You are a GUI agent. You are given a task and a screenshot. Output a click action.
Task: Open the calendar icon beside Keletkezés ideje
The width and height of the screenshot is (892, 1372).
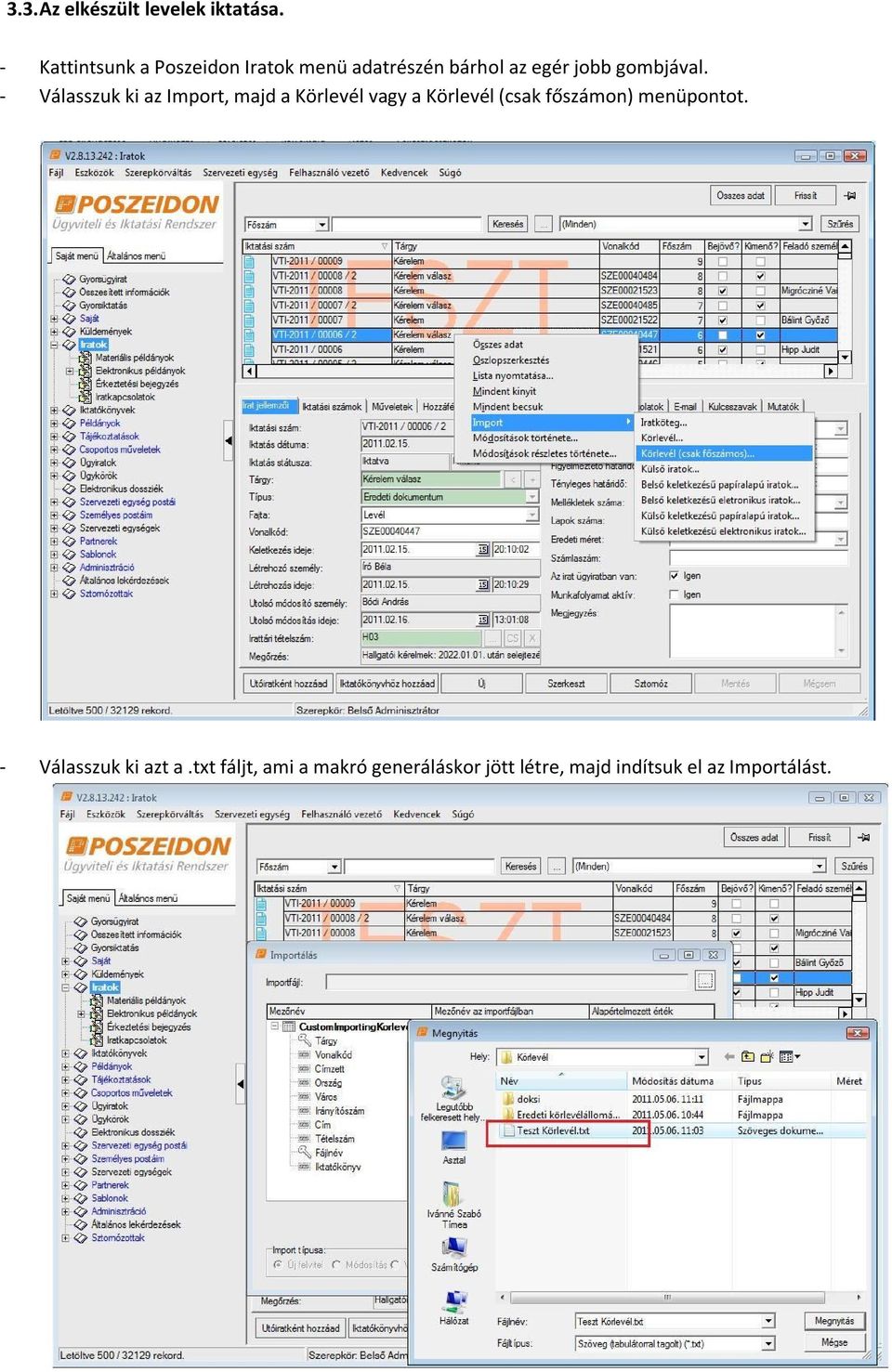click(483, 550)
